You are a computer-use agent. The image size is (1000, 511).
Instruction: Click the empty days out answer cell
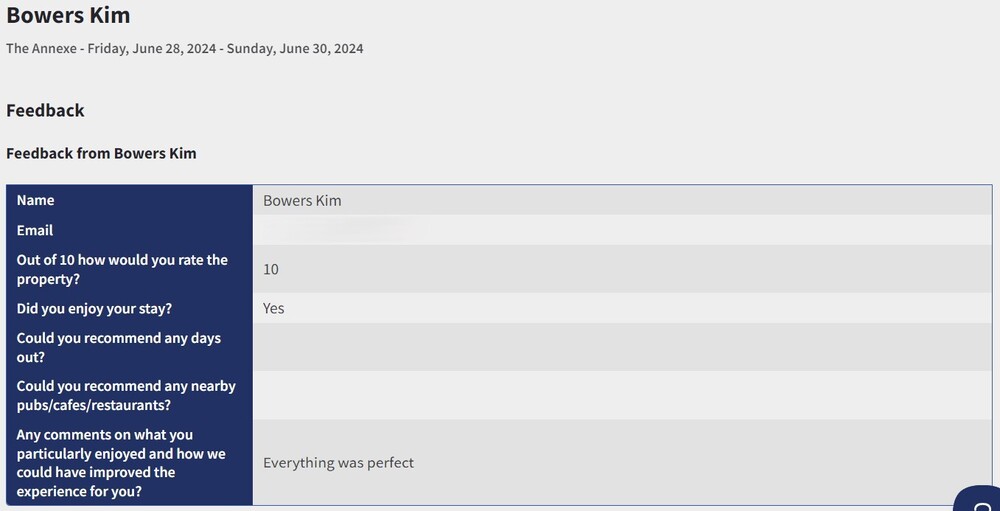tap(621, 347)
